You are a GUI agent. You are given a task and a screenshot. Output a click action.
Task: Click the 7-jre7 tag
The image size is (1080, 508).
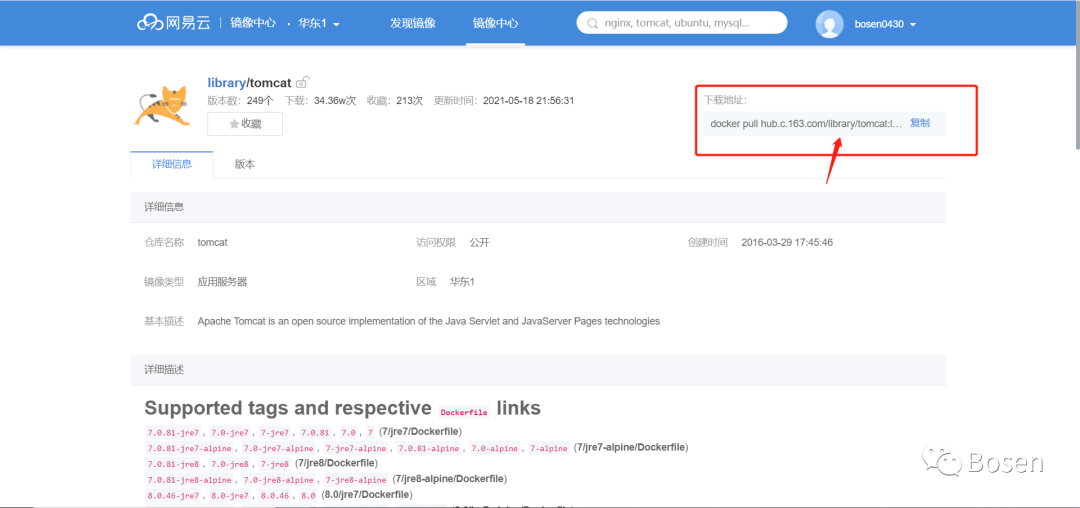(276, 432)
